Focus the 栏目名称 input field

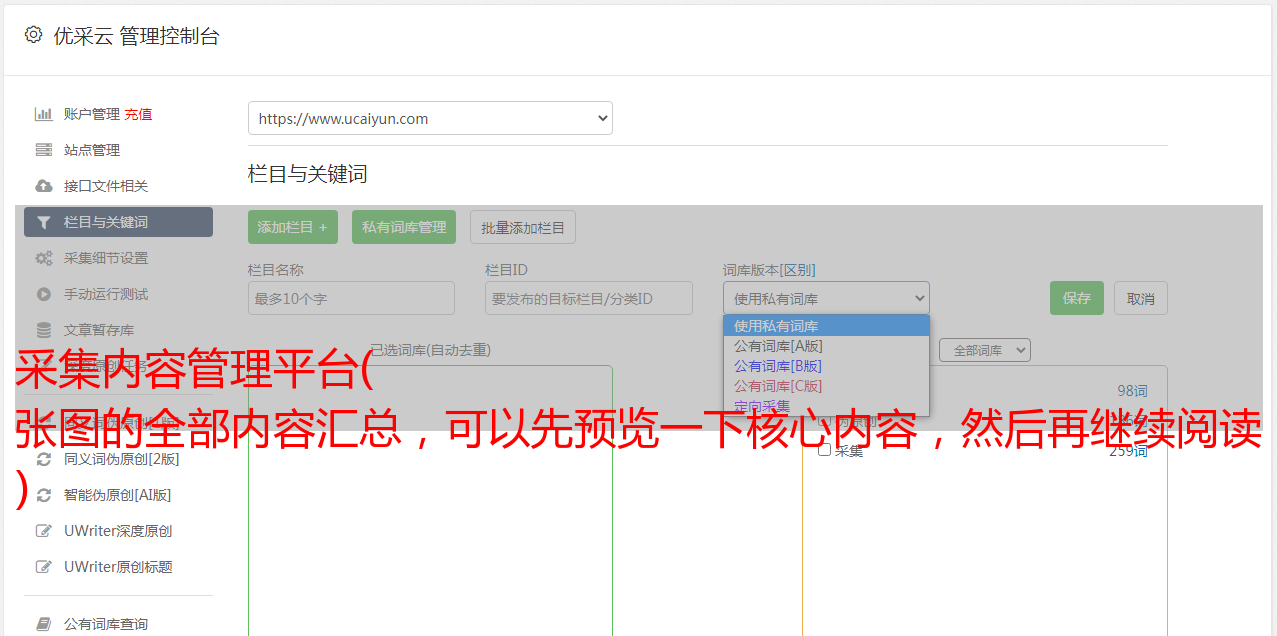351,298
